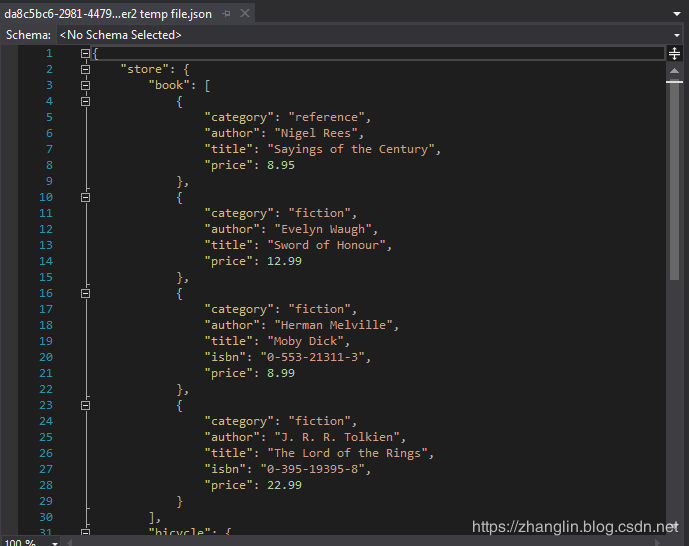689x546 pixels.
Task: Click the isbn value "0-553-21311-3"
Action: tap(312, 357)
